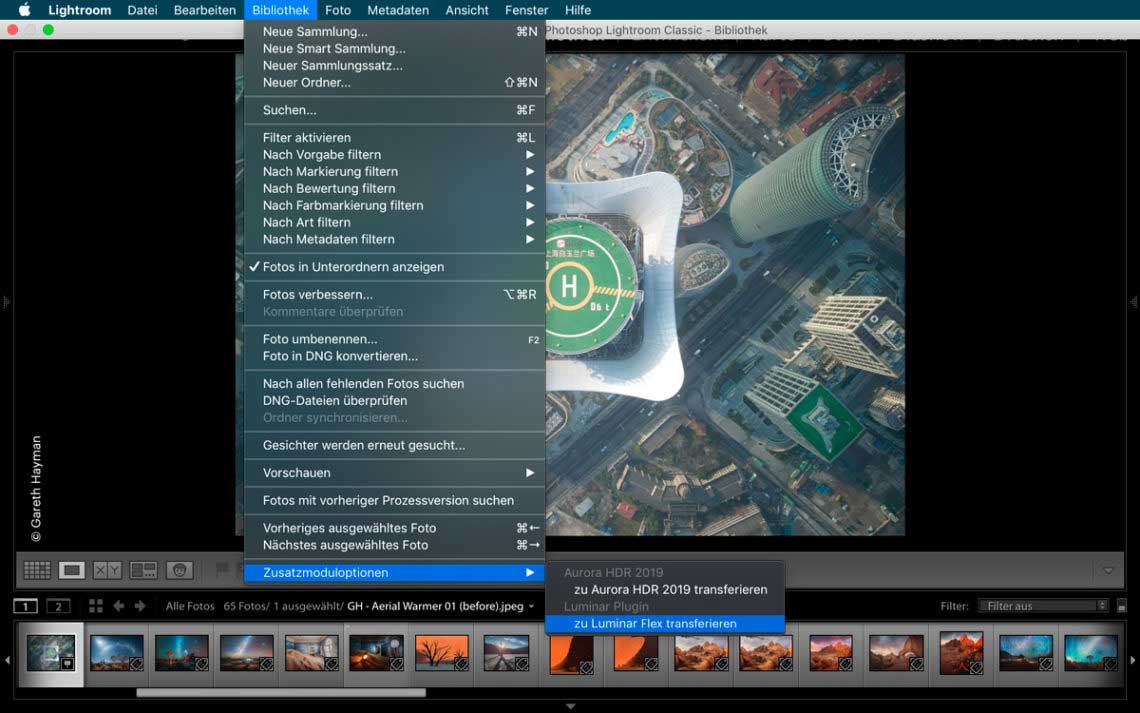Toggle second display button 2

coord(59,606)
